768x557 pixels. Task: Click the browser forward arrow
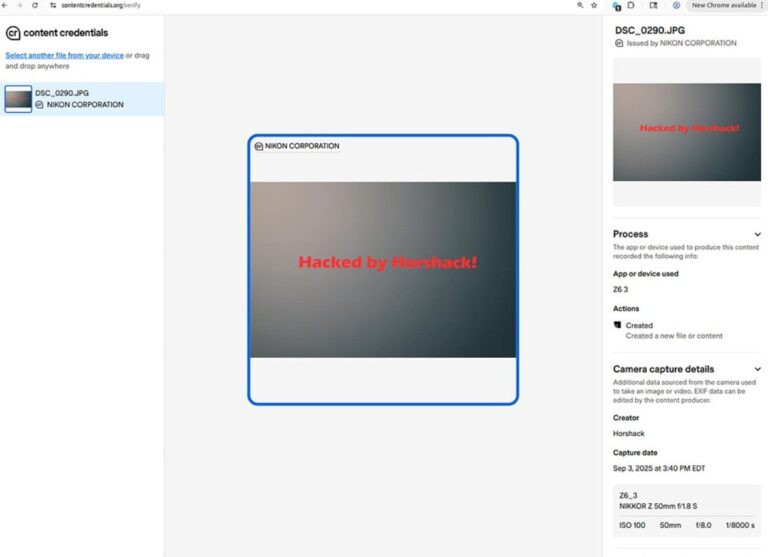coord(20,5)
